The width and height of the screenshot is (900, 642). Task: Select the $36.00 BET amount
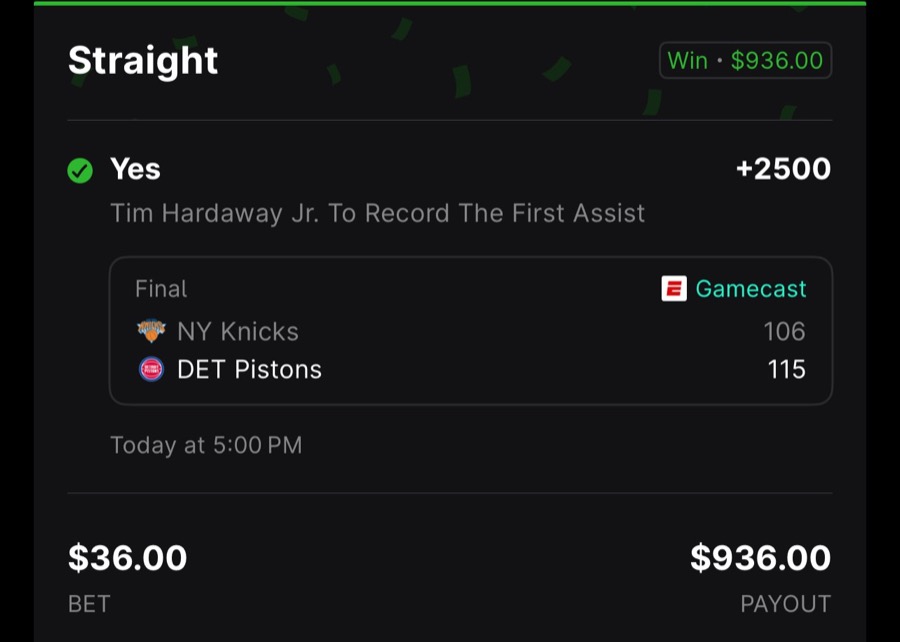point(127,558)
